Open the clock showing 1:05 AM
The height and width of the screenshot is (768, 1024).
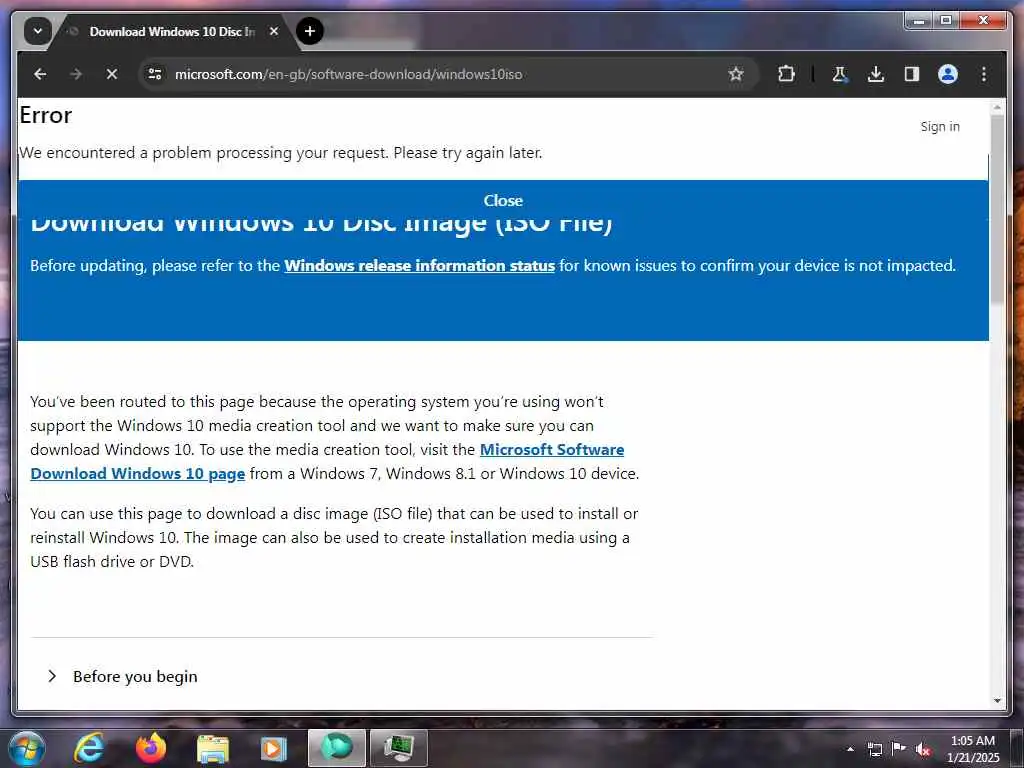(972, 749)
